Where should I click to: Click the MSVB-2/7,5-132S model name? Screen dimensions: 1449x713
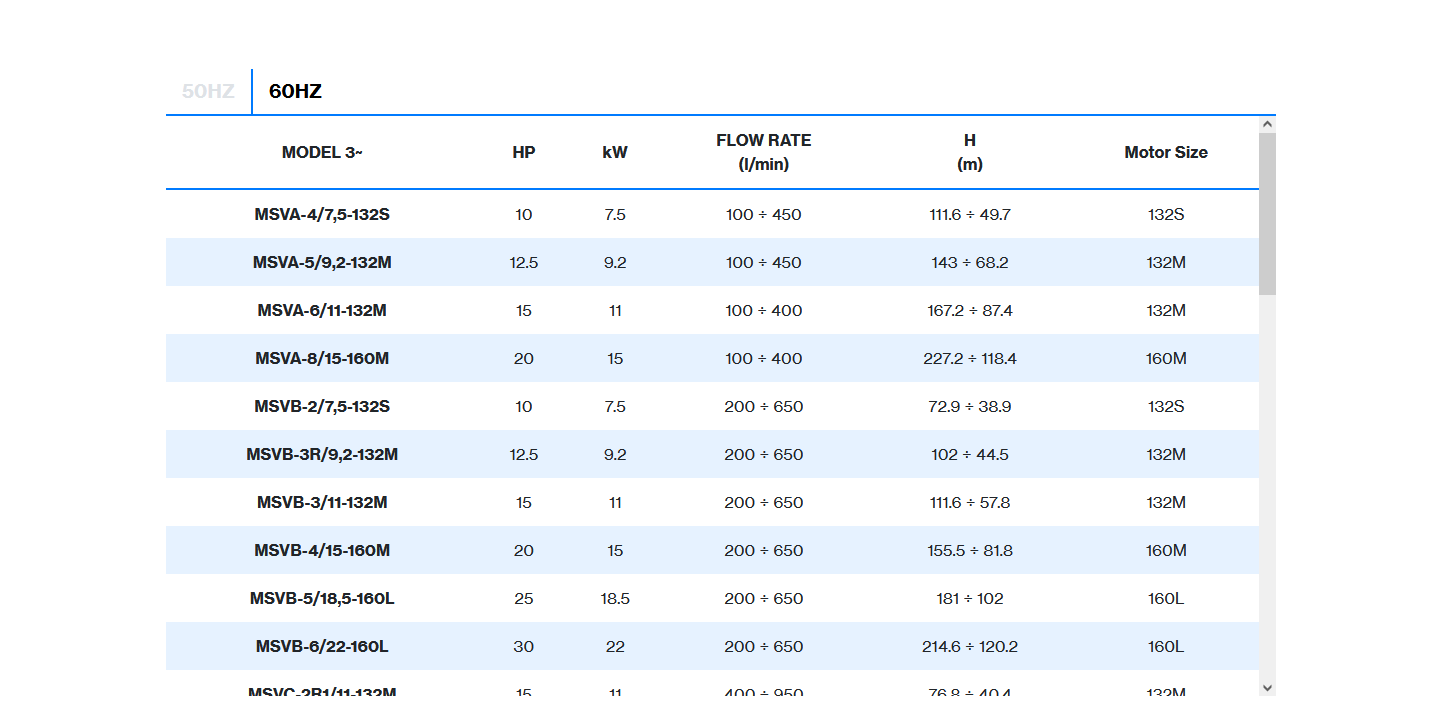[x=322, y=406]
